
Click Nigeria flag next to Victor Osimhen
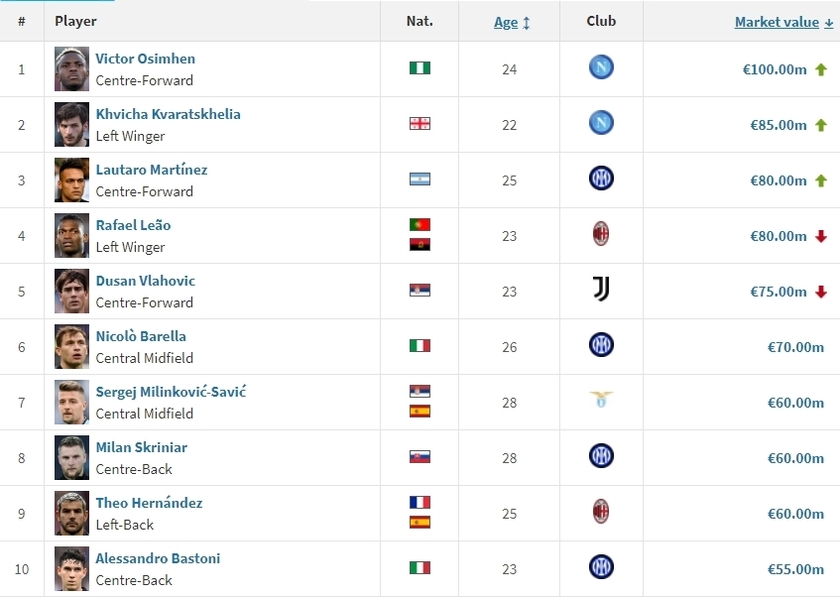coord(420,68)
